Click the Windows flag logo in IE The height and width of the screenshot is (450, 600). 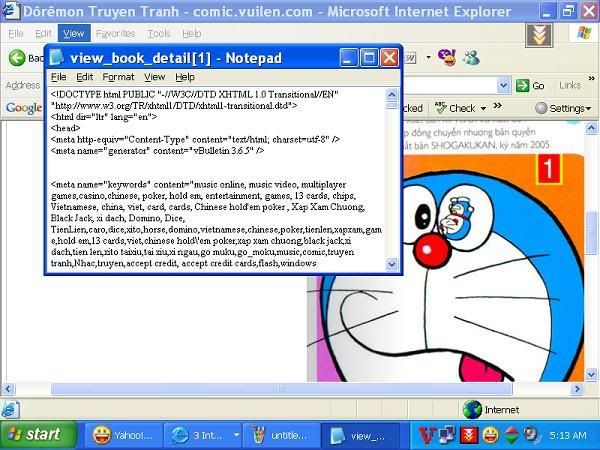(x=584, y=33)
